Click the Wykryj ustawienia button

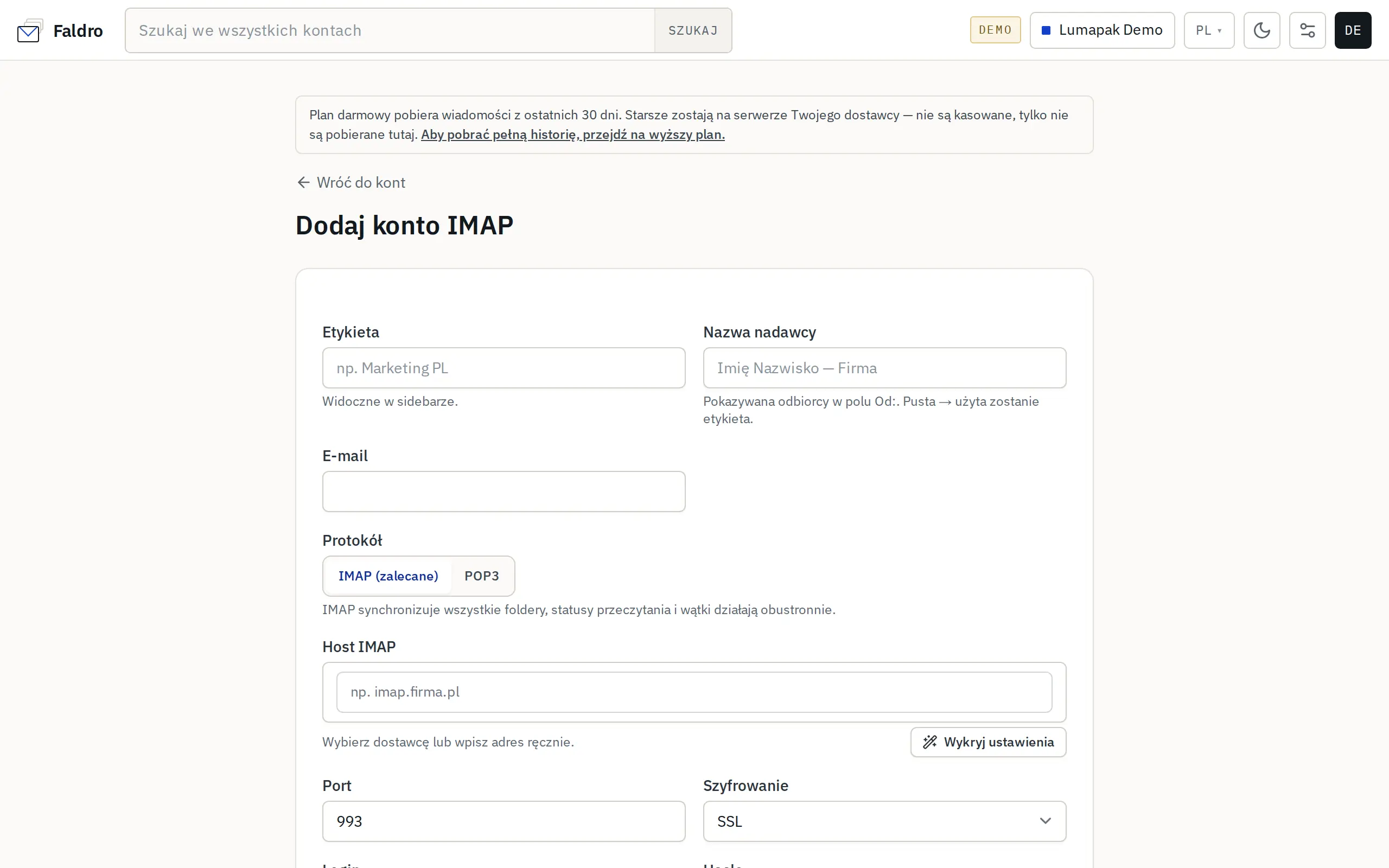click(x=988, y=742)
